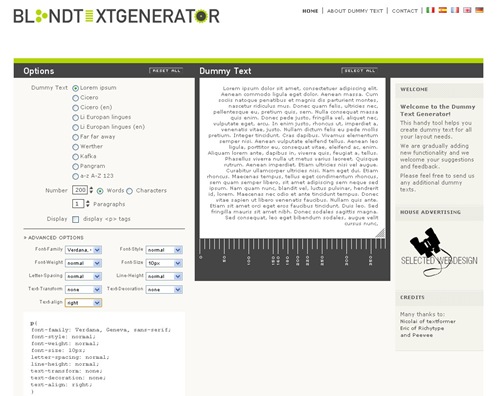The width and height of the screenshot is (500, 396).
Task: Open the Font Weight dropdown
Action: pos(83,263)
